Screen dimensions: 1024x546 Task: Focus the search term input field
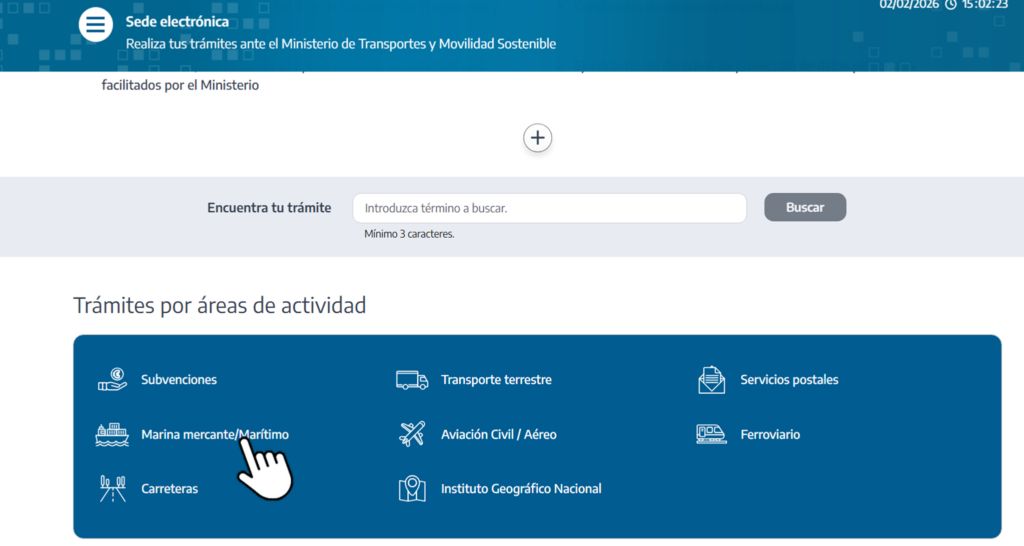pyautogui.click(x=549, y=208)
